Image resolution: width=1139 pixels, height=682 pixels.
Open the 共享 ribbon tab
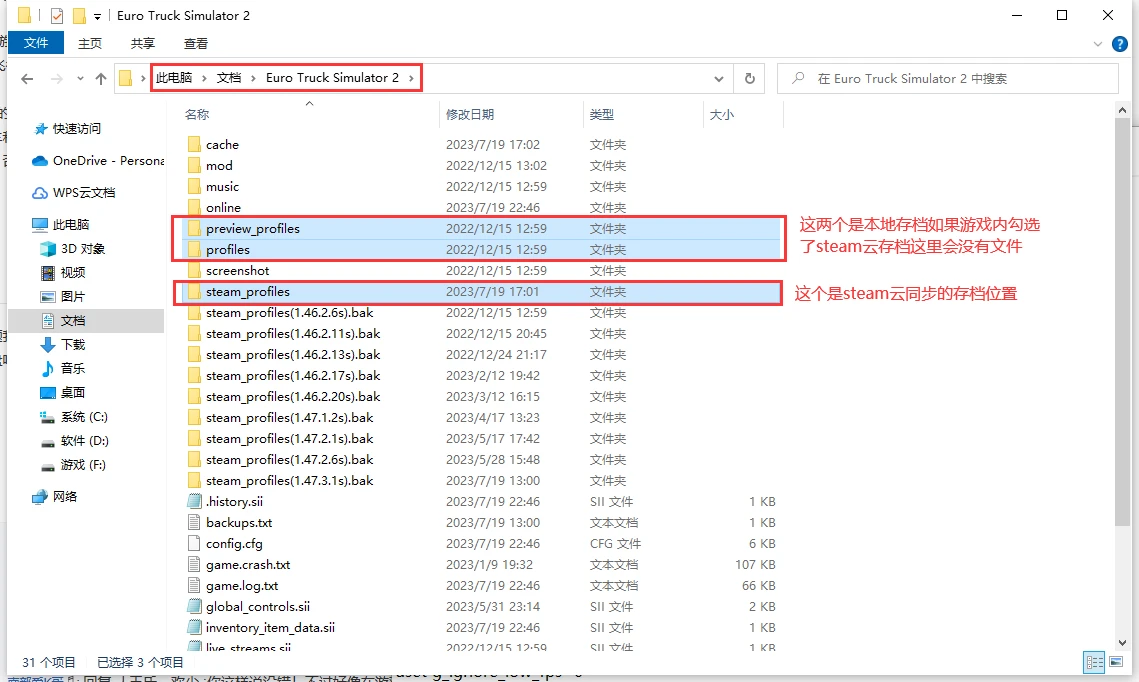coord(142,44)
